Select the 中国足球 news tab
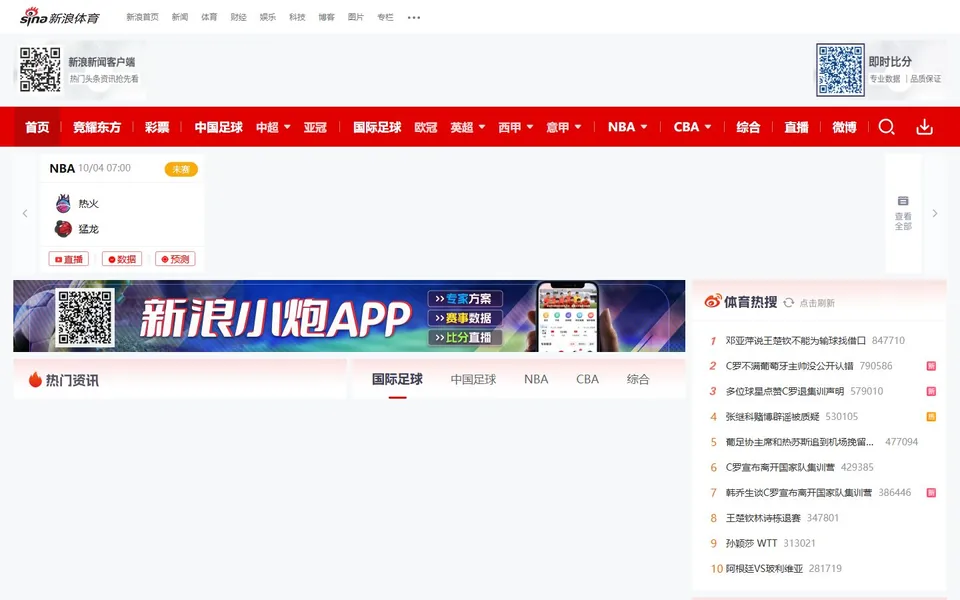 point(473,379)
